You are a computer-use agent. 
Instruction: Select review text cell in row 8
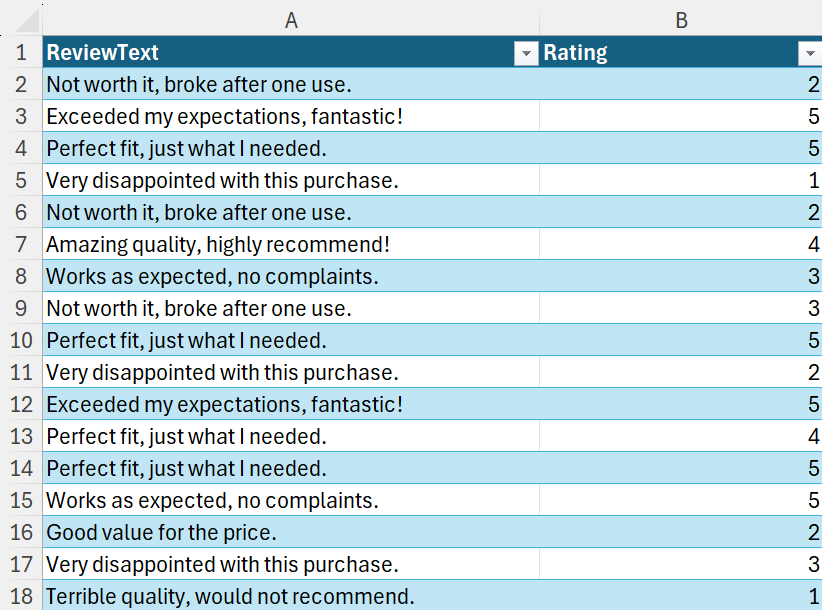(291, 276)
